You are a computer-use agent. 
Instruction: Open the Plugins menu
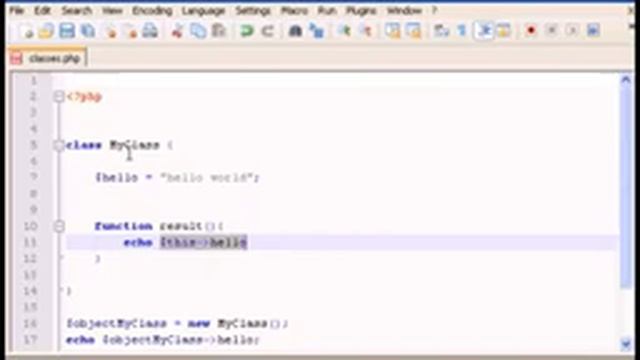(361, 11)
